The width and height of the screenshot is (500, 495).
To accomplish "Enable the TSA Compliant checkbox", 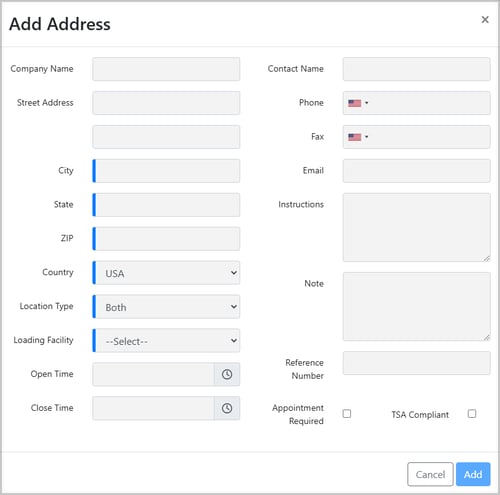I will [472, 414].
